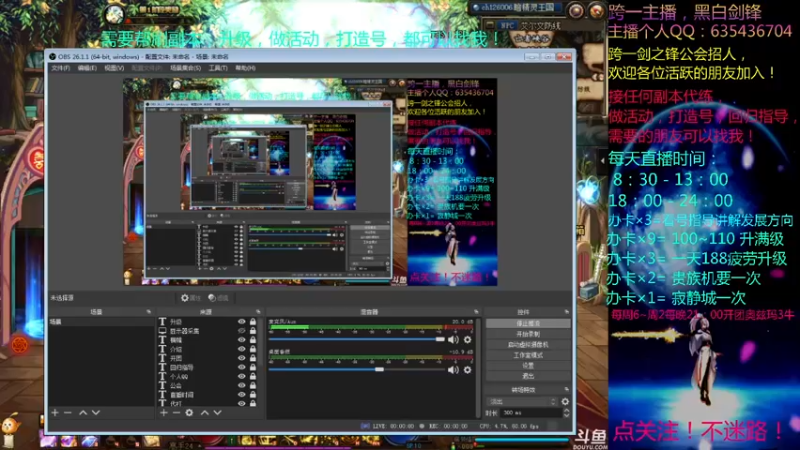Click the mixer panel vertical scrollbar

(478, 366)
